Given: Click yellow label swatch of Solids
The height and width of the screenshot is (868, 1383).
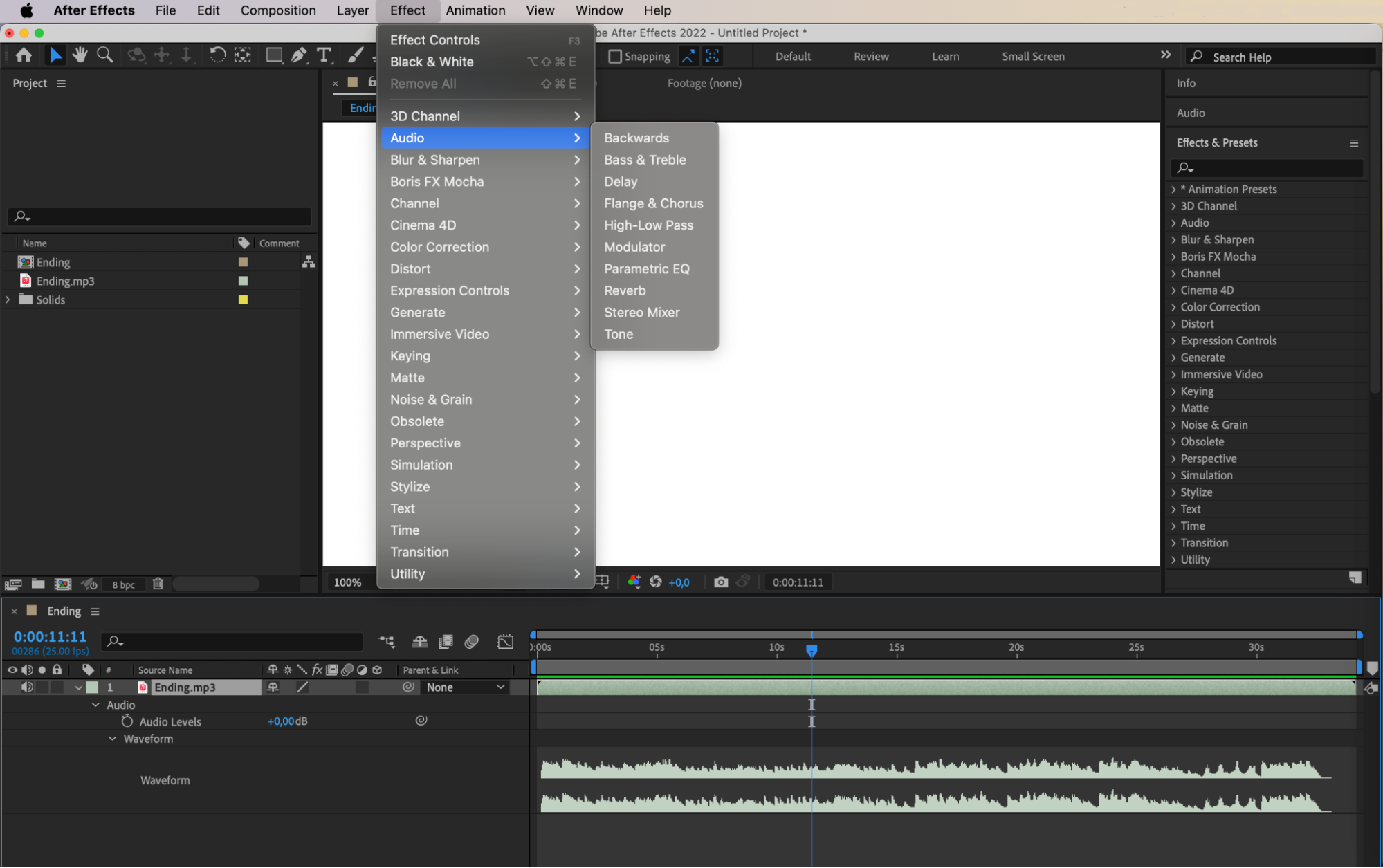Looking at the screenshot, I should [243, 299].
